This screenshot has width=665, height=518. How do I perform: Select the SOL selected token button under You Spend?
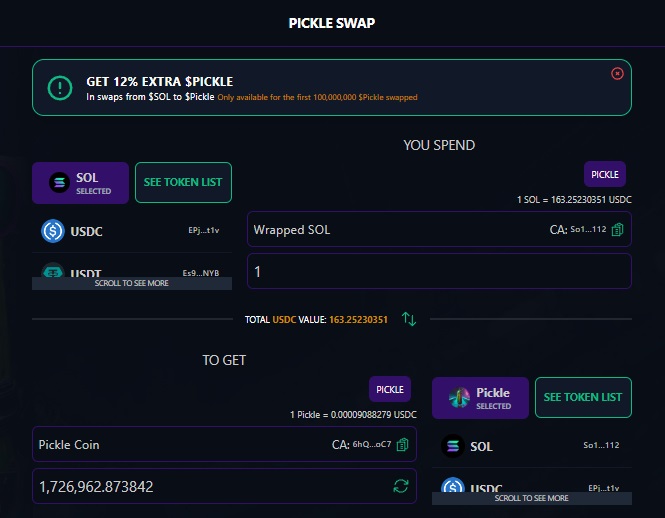(80, 183)
